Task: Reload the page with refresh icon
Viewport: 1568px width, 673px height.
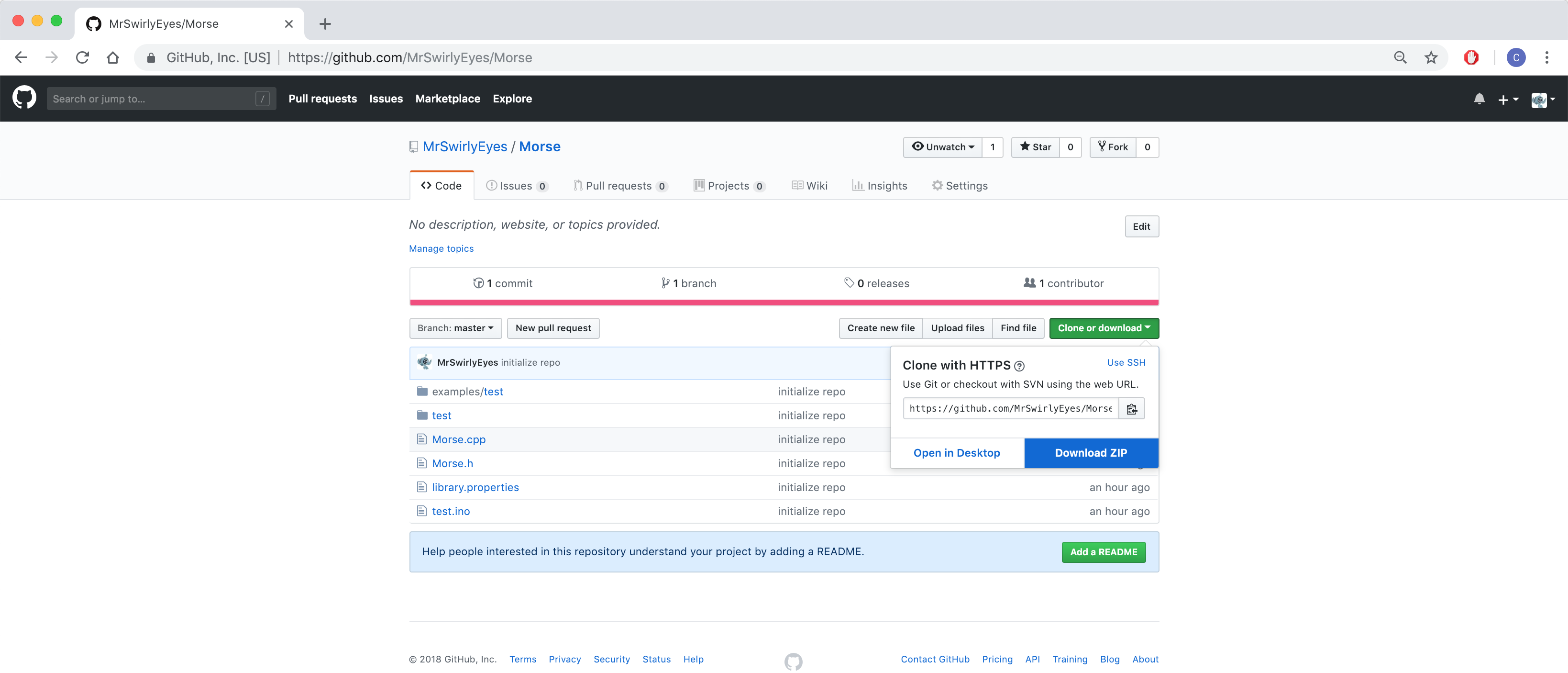Action: (x=82, y=57)
